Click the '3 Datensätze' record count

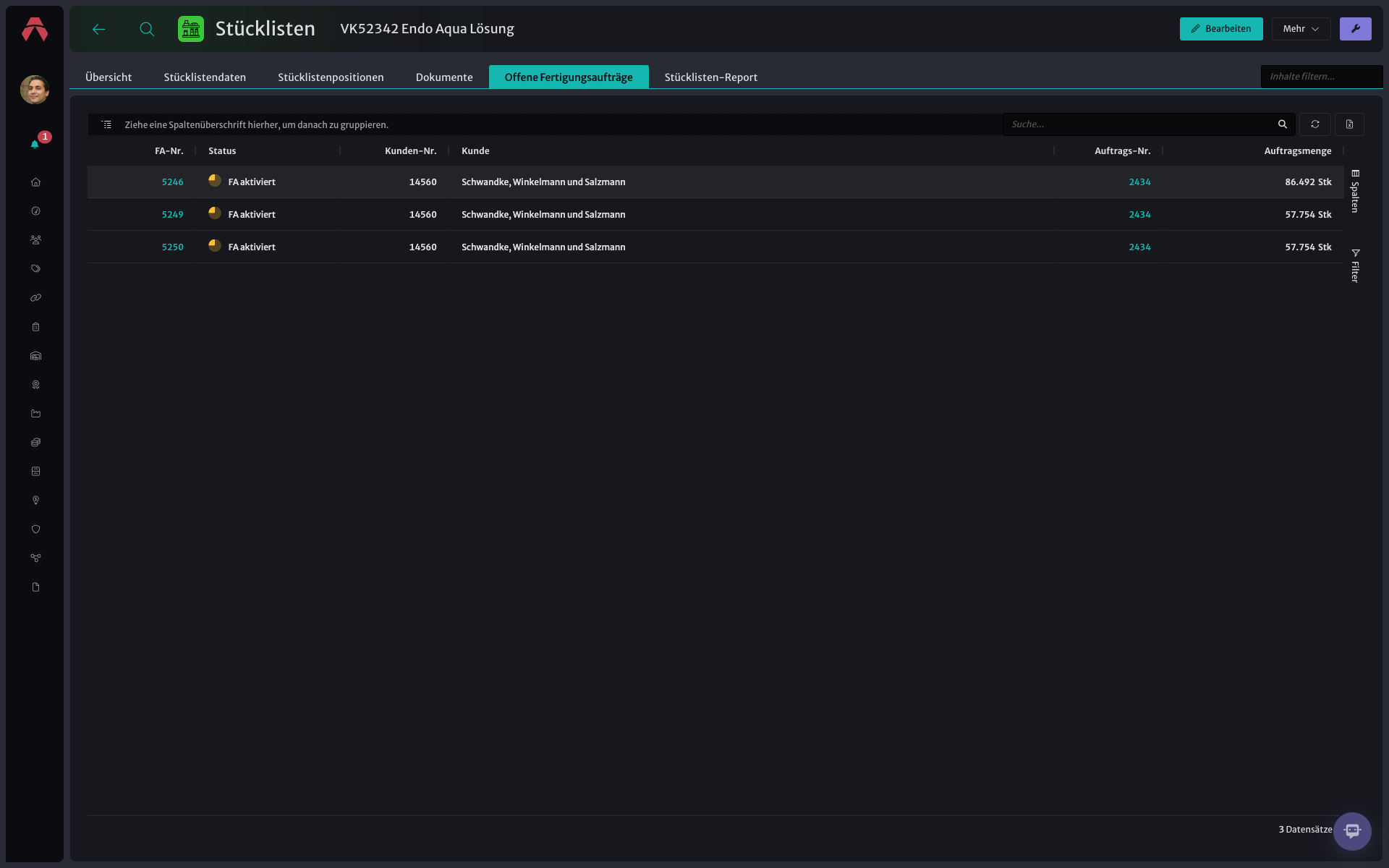coord(1305,829)
